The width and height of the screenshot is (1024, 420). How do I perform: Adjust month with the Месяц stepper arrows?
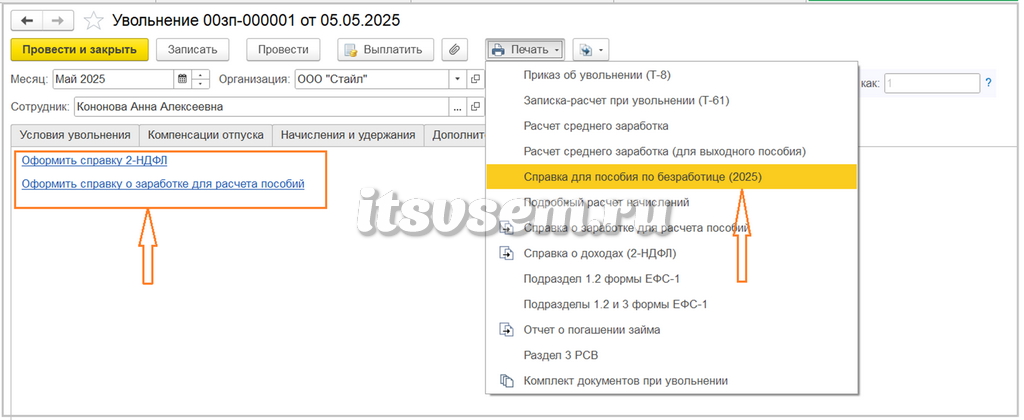click(x=200, y=80)
